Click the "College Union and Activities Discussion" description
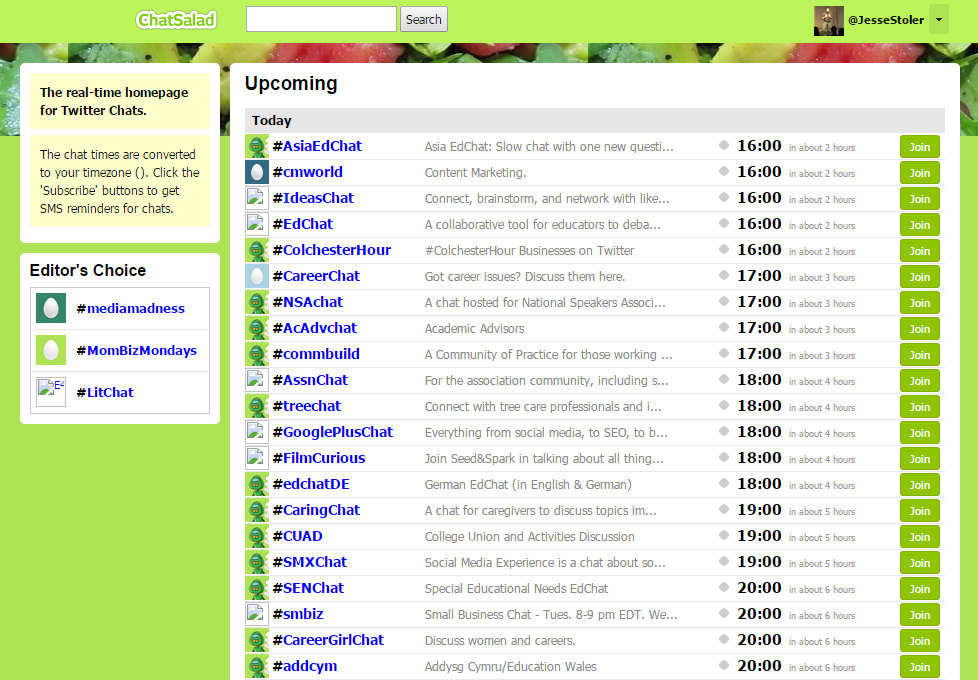This screenshot has height=680, width=978. [x=530, y=537]
